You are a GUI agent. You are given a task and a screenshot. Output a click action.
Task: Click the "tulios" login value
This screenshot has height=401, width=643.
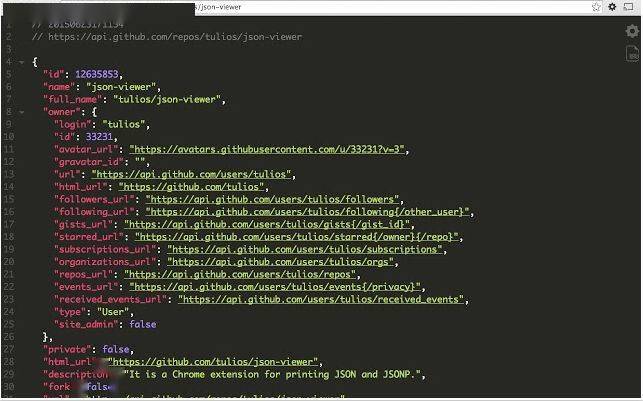click(x=124, y=124)
